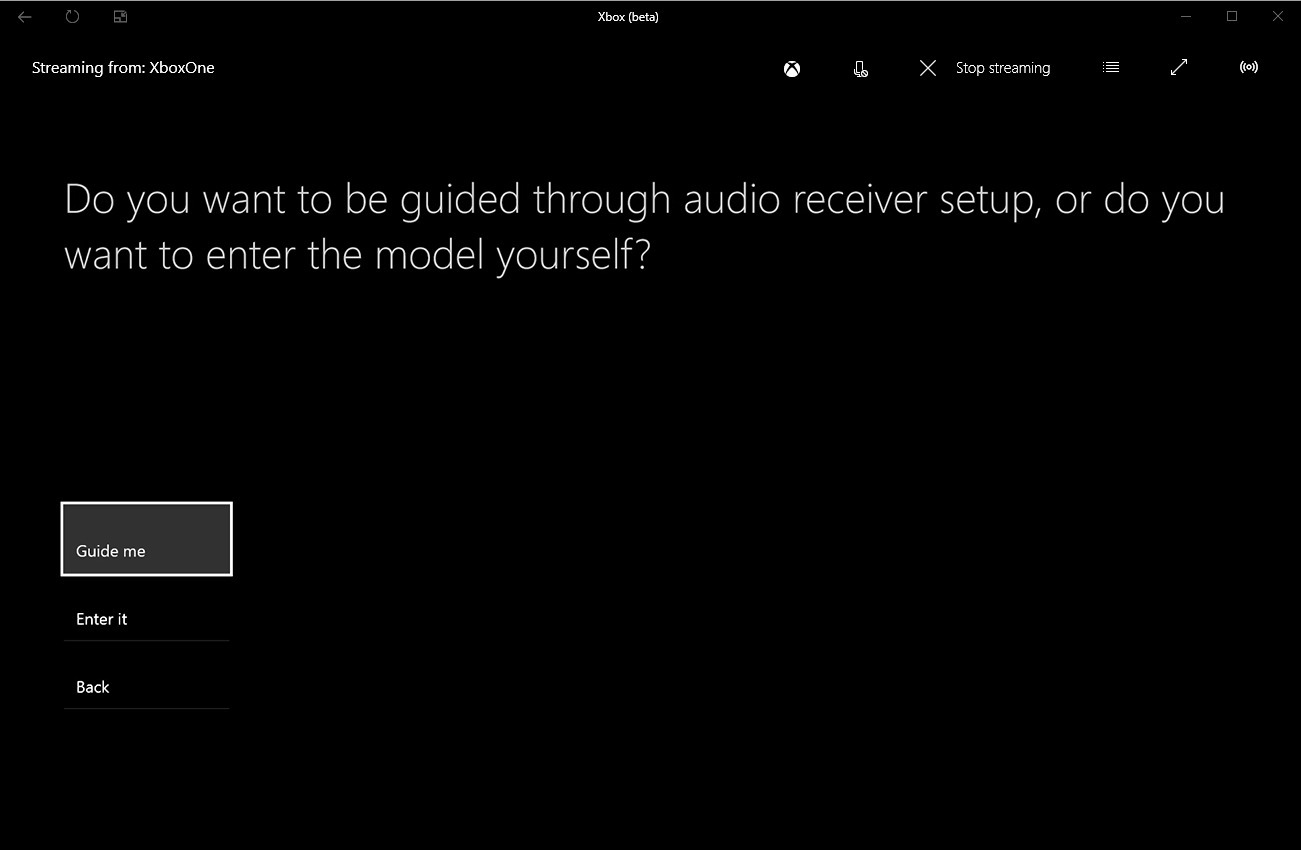Unmute the muted microphone
Image resolution: width=1301 pixels, height=850 pixels.
point(860,68)
